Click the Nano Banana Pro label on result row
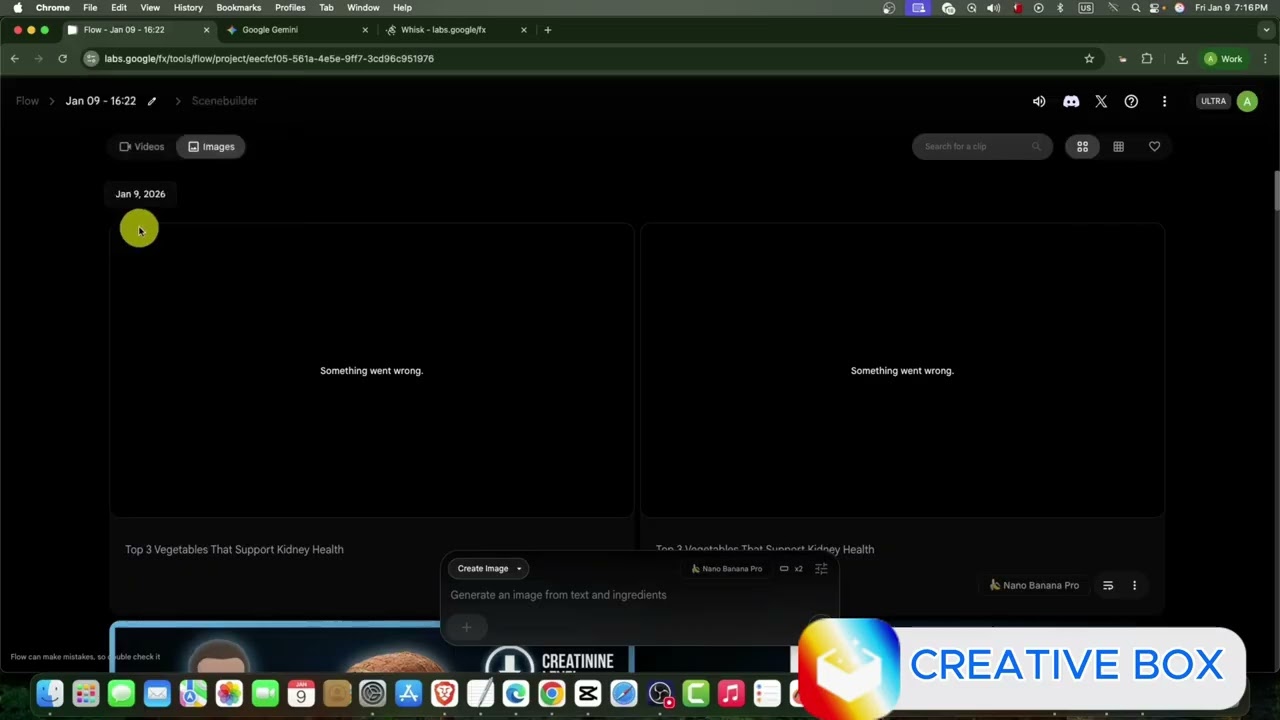The width and height of the screenshot is (1280, 720). (1034, 586)
